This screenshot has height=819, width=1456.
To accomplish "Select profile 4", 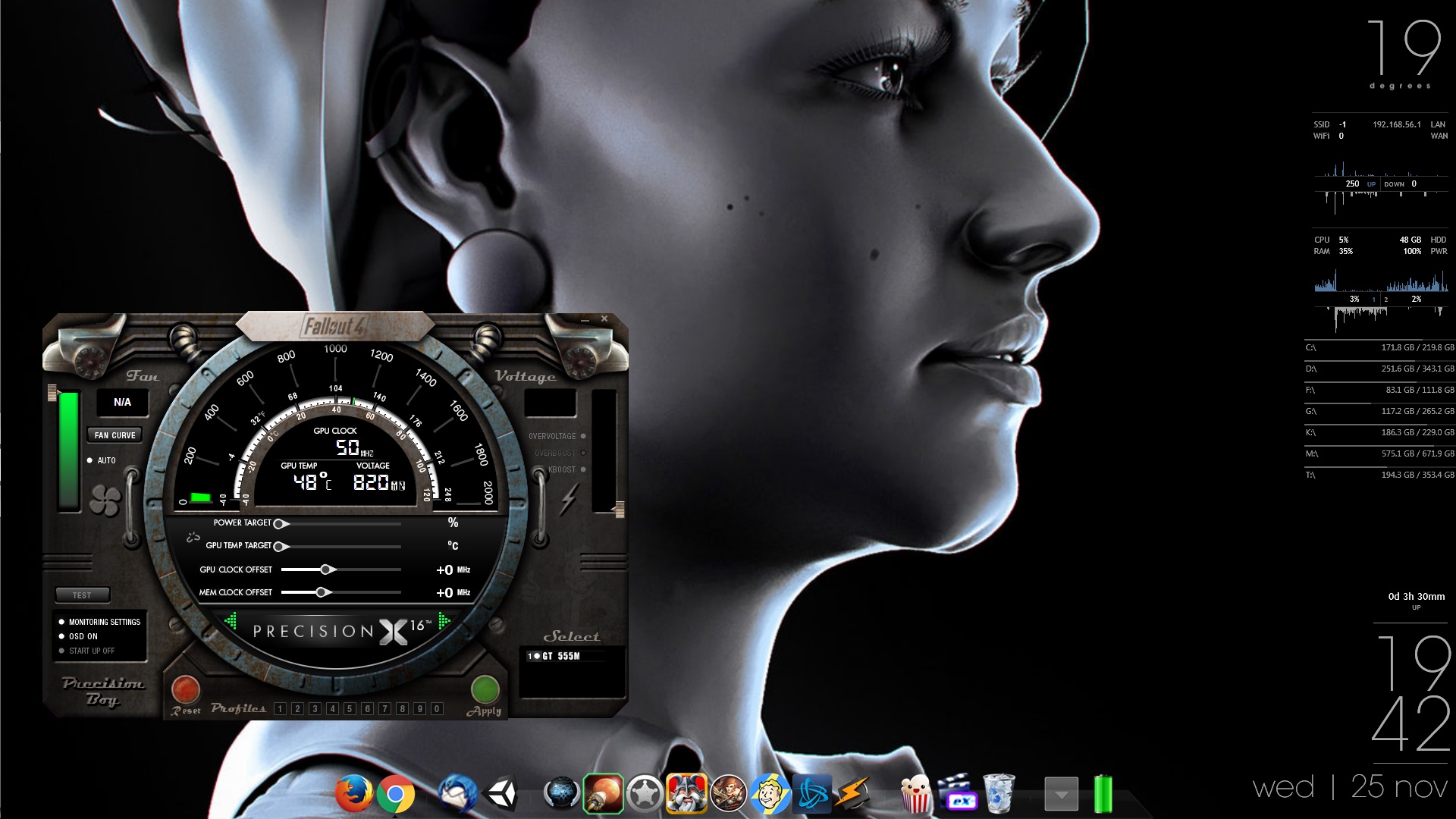I will [x=332, y=709].
